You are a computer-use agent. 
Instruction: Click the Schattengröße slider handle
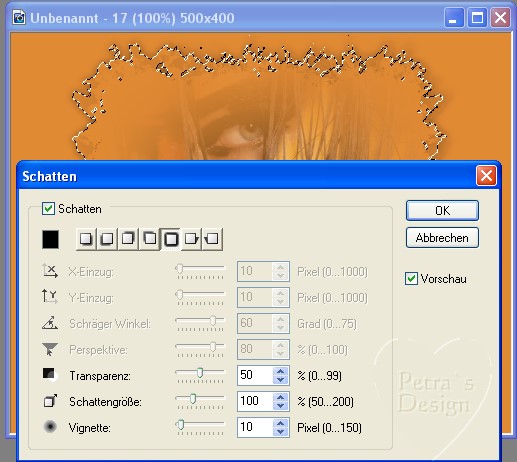[193, 398]
